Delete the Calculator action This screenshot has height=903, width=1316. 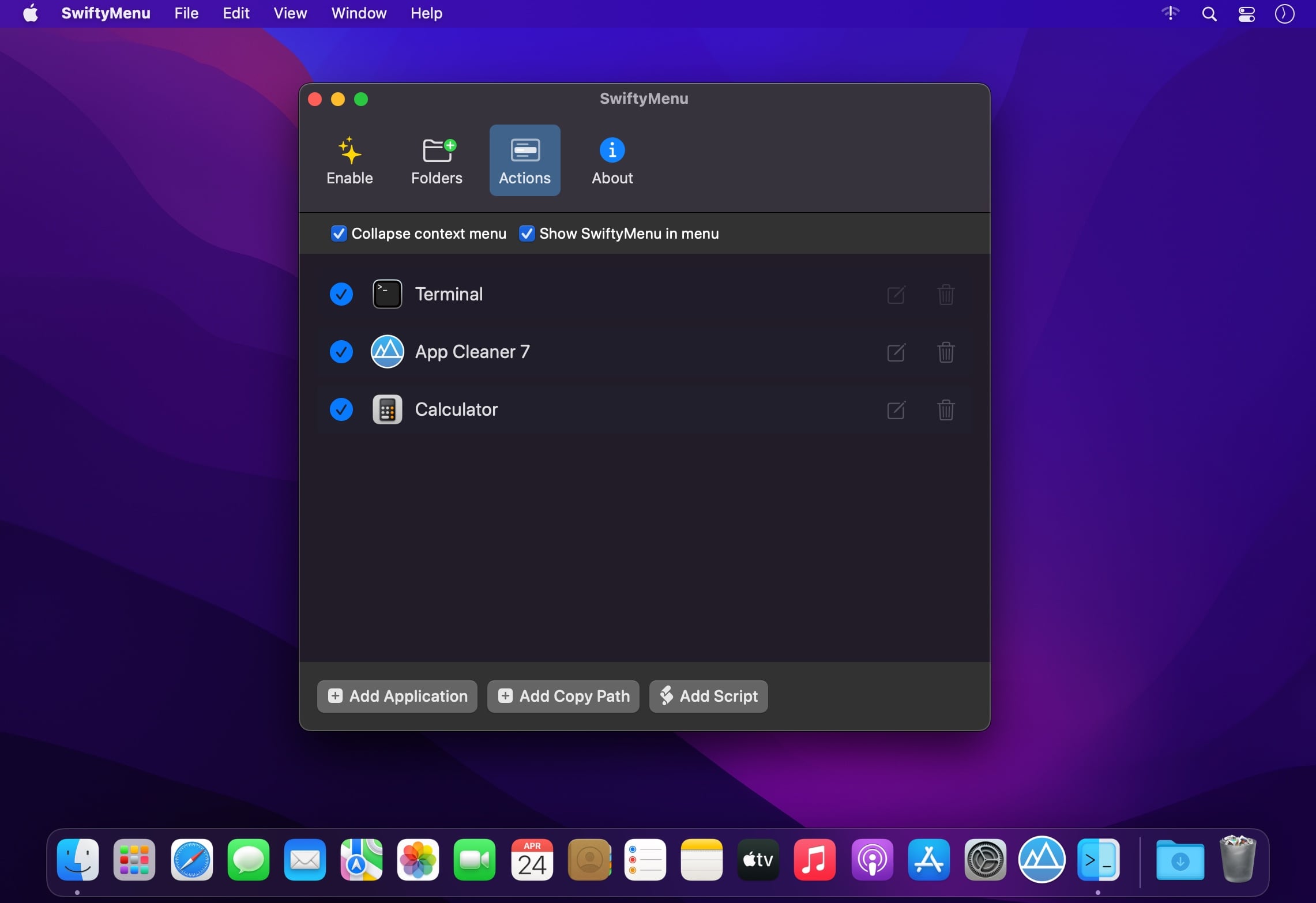click(946, 410)
